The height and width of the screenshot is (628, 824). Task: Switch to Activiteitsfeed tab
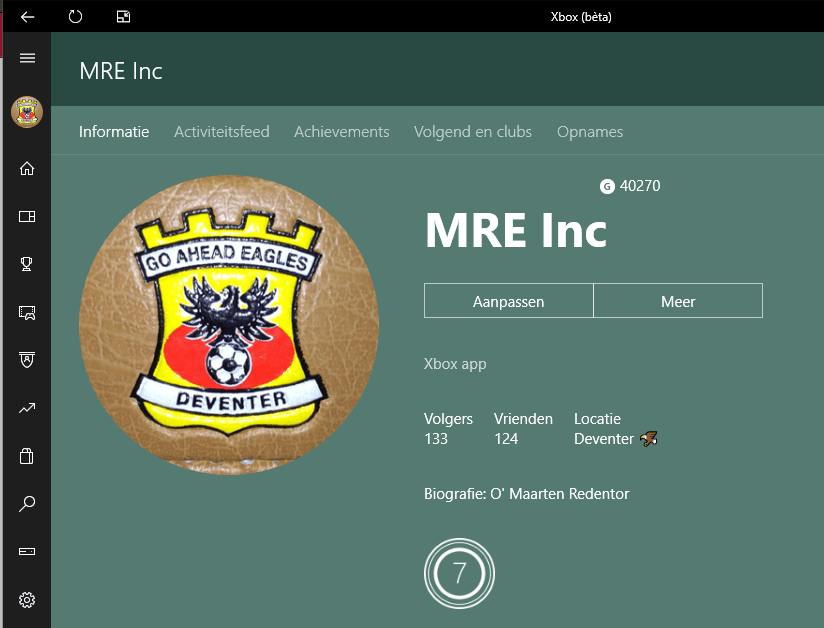point(222,131)
